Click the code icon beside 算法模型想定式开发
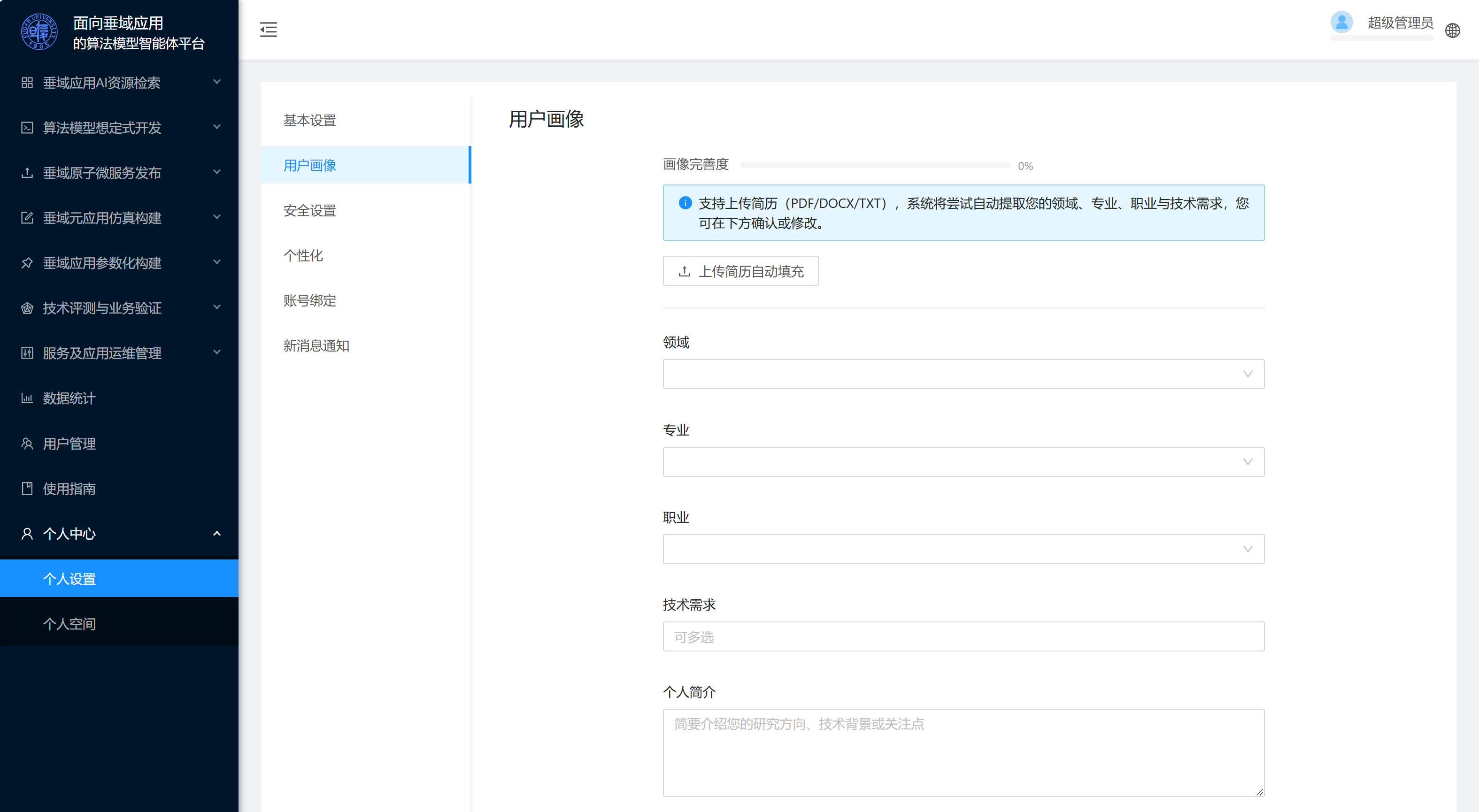 pos(27,127)
